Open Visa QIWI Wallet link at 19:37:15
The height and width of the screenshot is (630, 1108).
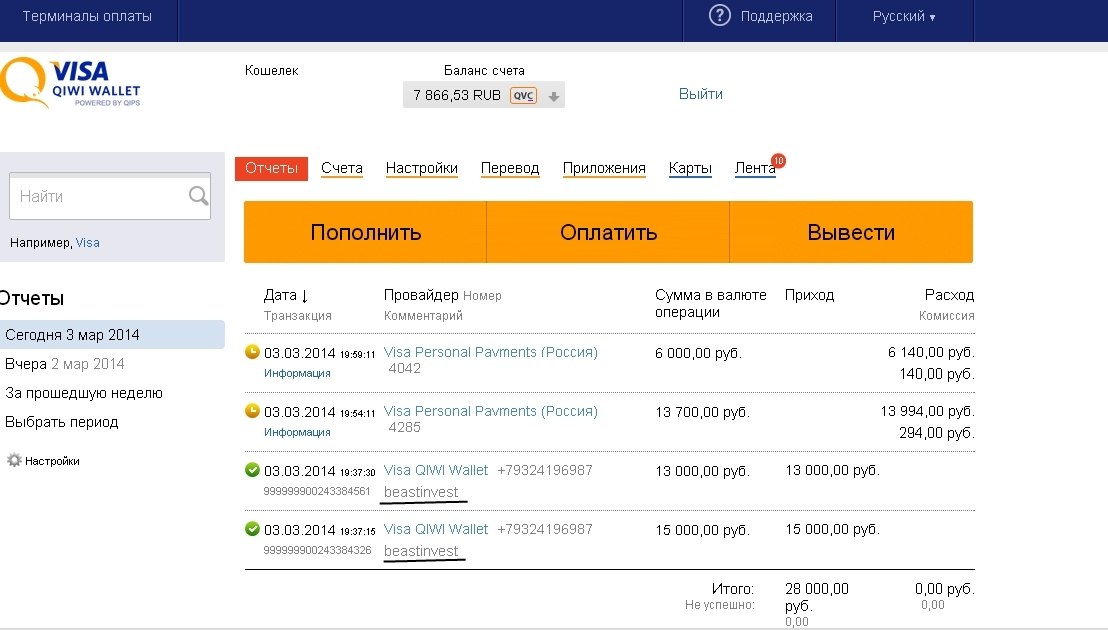coord(435,529)
